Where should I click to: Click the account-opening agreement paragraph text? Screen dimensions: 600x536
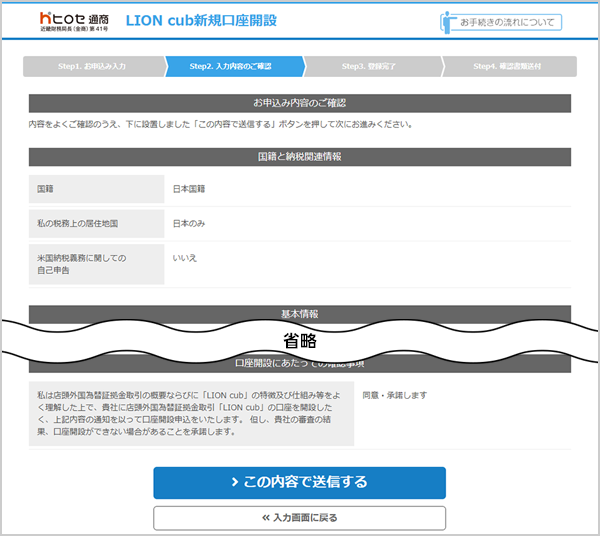[189, 414]
